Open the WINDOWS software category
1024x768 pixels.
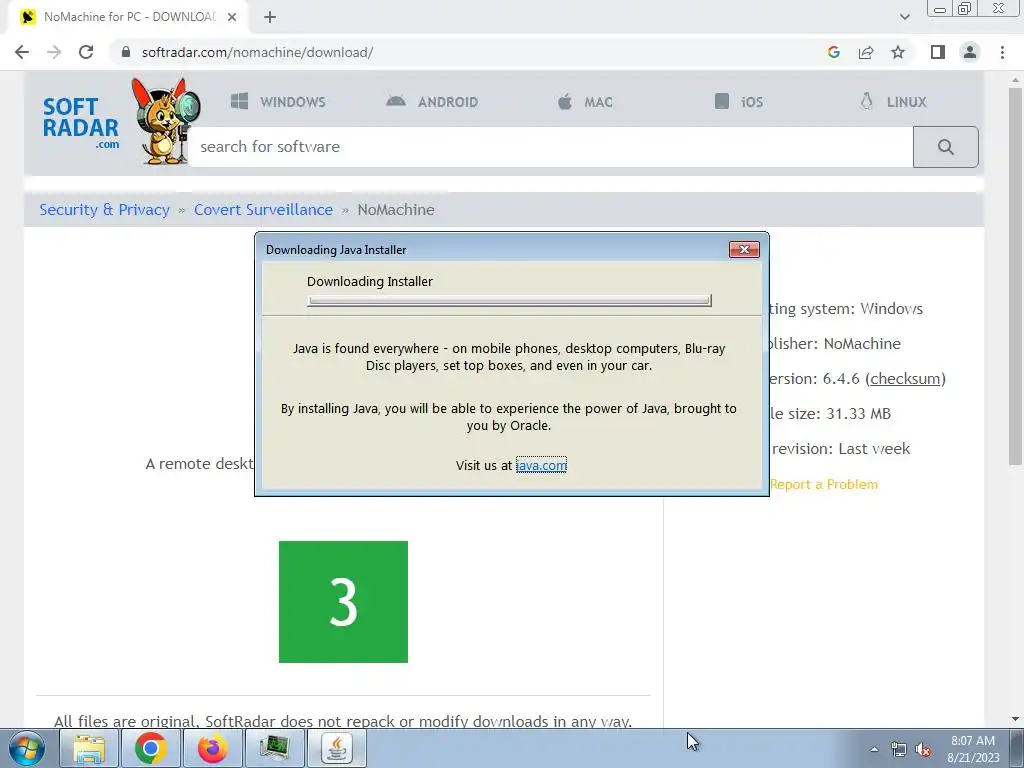pyautogui.click(x=278, y=102)
